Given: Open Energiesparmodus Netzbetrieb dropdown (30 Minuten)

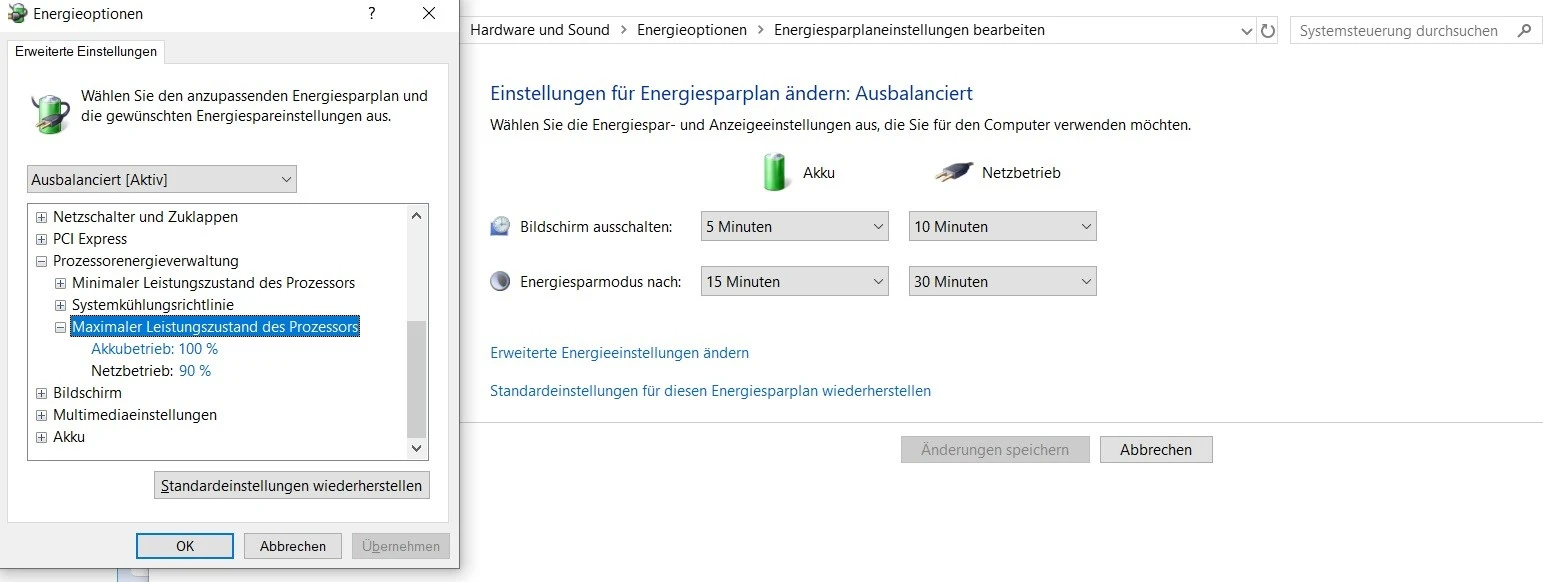Looking at the screenshot, I should pyautogui.click(x=1002, y=282).
